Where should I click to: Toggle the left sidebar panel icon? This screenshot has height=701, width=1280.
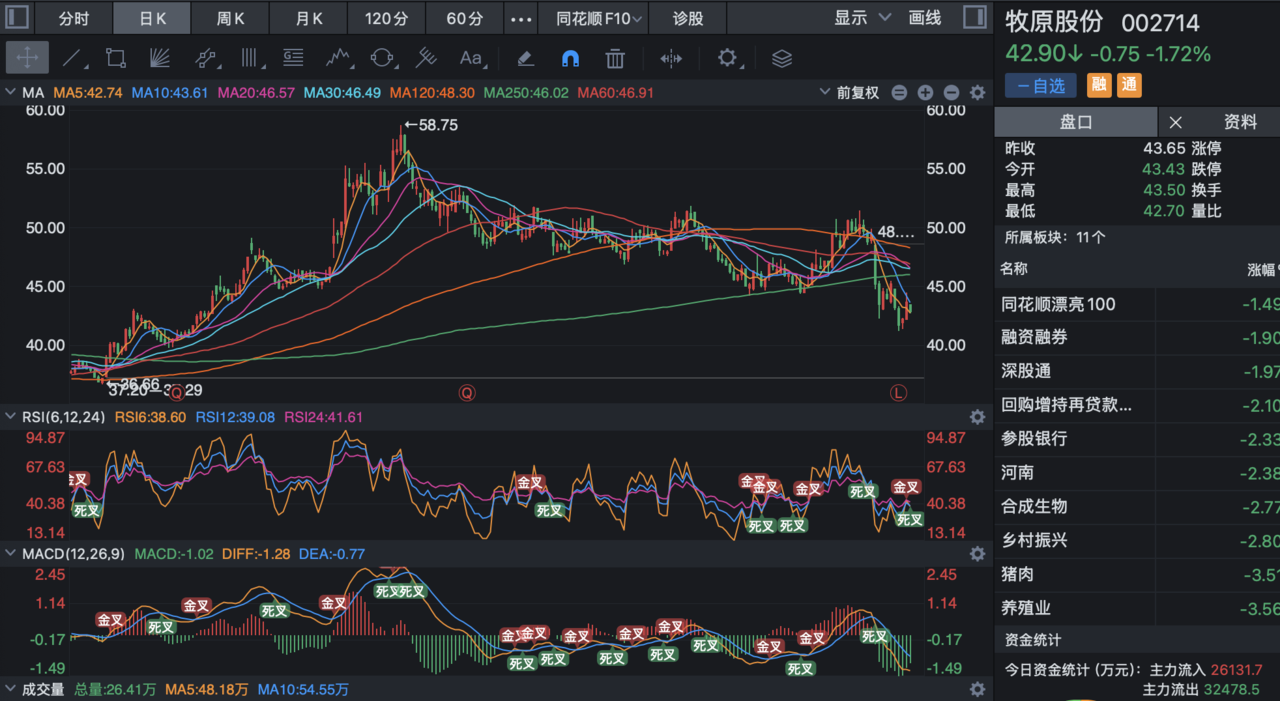[18, 17]
